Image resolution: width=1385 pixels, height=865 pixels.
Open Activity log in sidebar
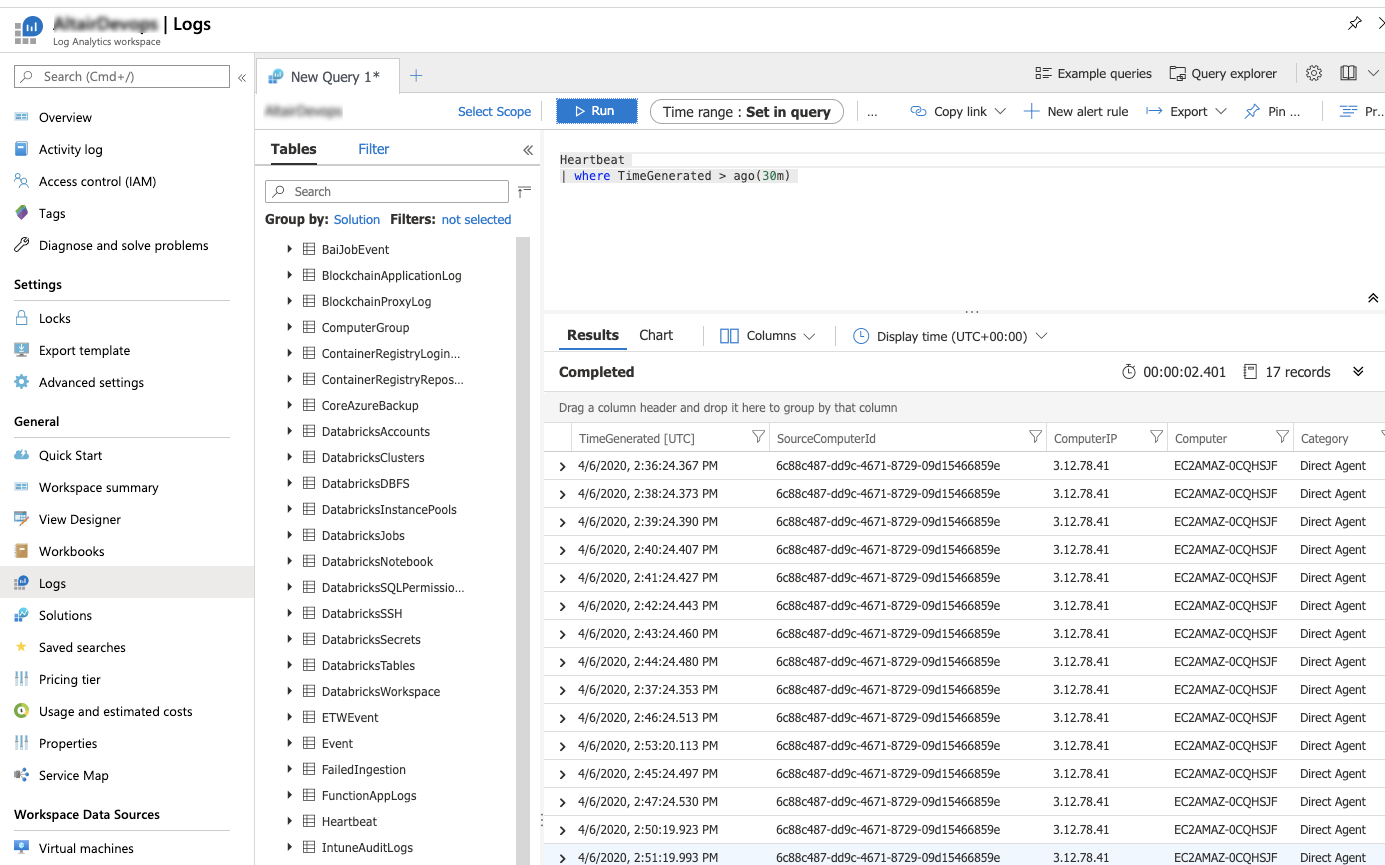click(x=70, y=150)
